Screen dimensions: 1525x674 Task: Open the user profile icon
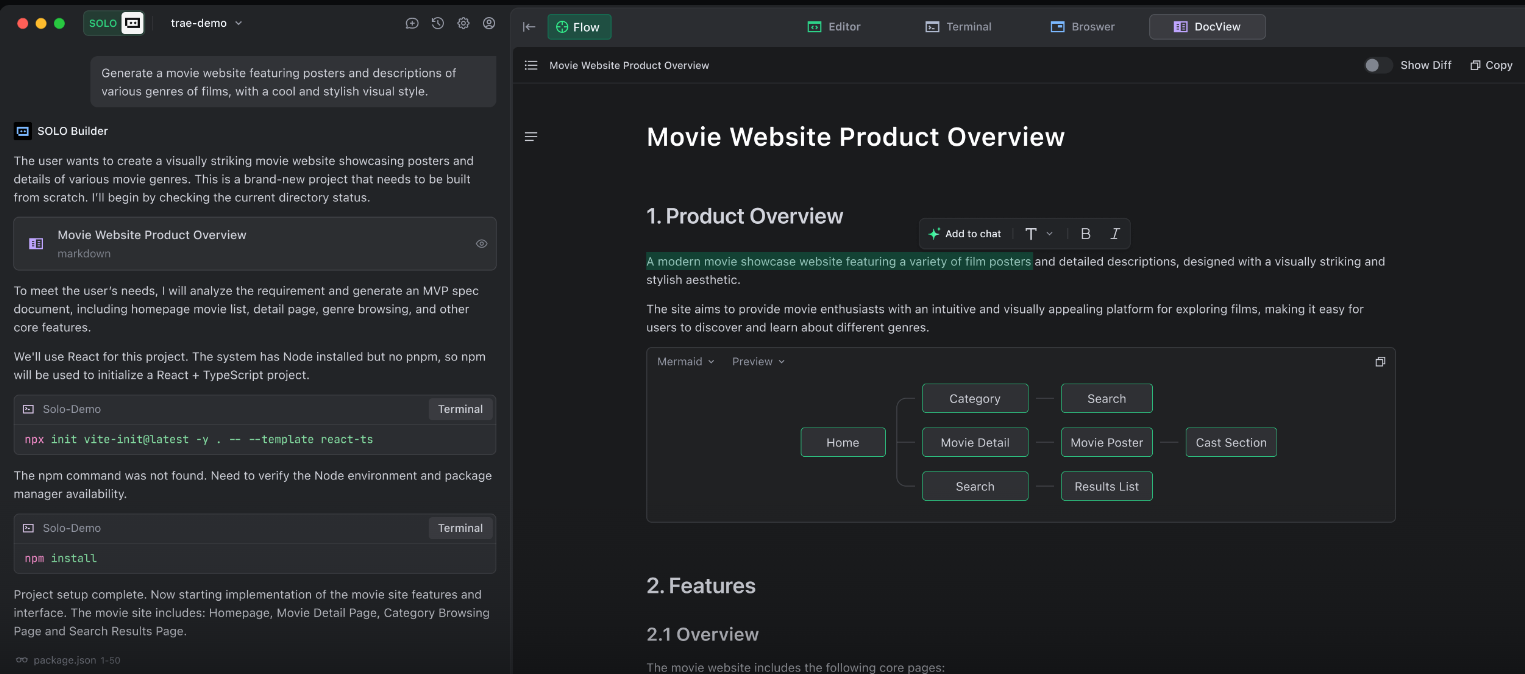489,23
